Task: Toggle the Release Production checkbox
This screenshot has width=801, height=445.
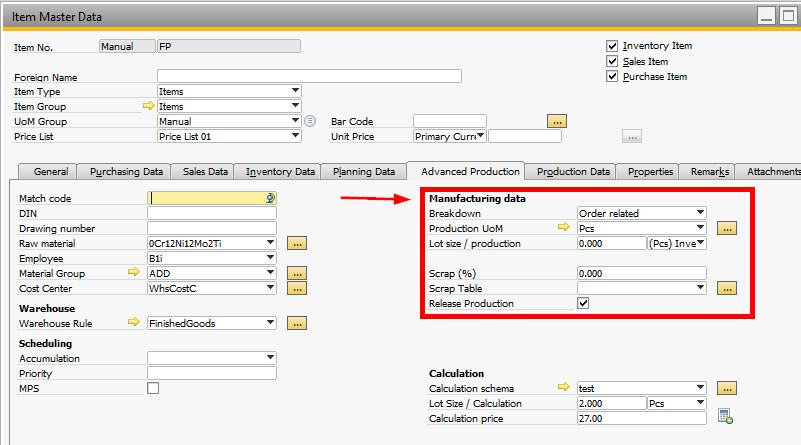Action: [584, 303]
